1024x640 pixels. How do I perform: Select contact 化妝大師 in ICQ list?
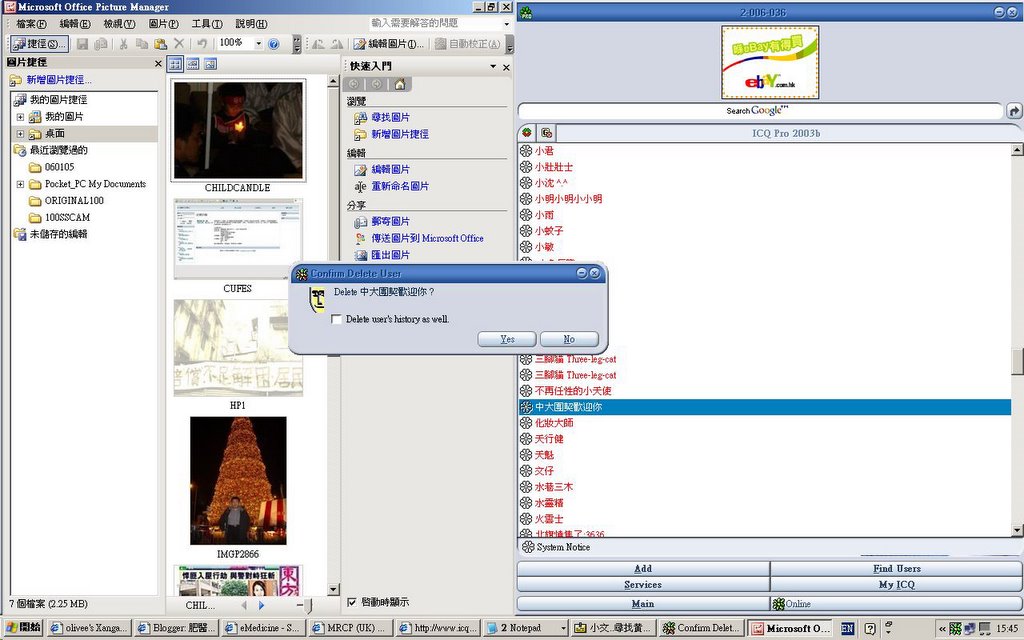[x=554, y=423]
